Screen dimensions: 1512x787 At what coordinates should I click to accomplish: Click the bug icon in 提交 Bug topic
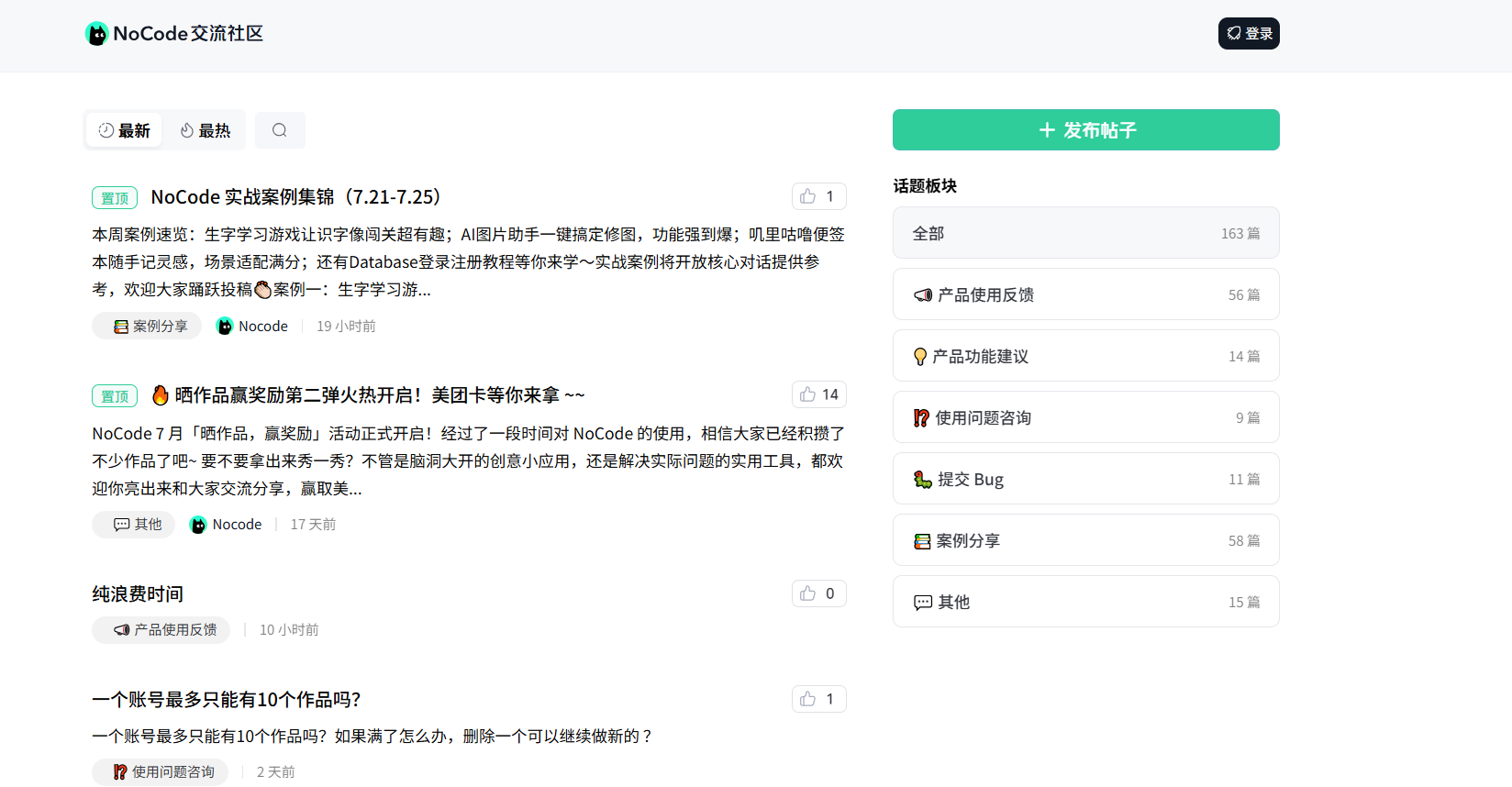[x=923, y=480]
